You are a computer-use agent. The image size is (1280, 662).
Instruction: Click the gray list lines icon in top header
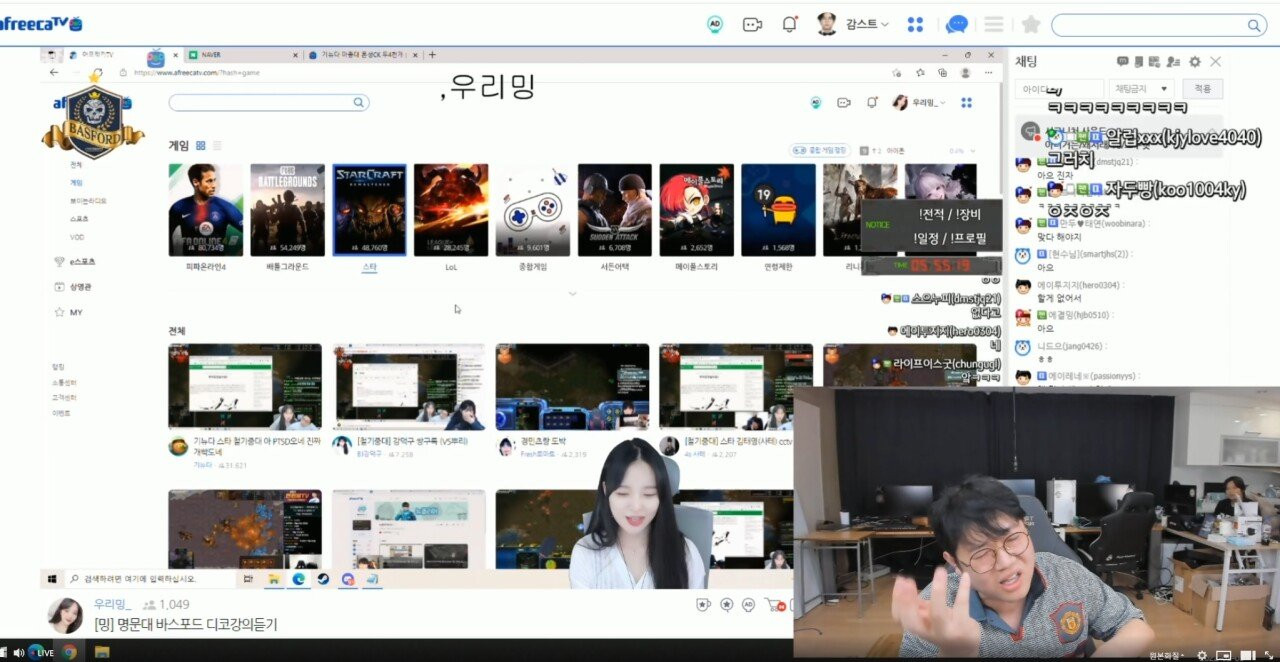pyautogui.click(x=994, y=24)
